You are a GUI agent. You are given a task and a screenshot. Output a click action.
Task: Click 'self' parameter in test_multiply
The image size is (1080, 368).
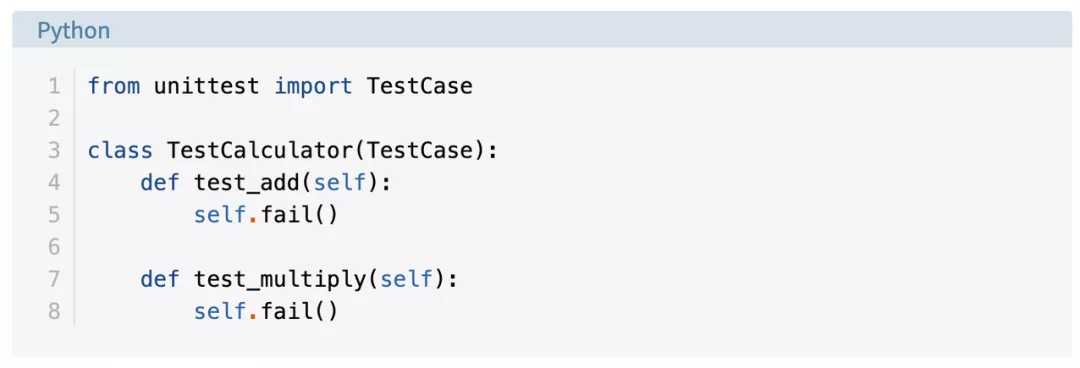(406, 279)
